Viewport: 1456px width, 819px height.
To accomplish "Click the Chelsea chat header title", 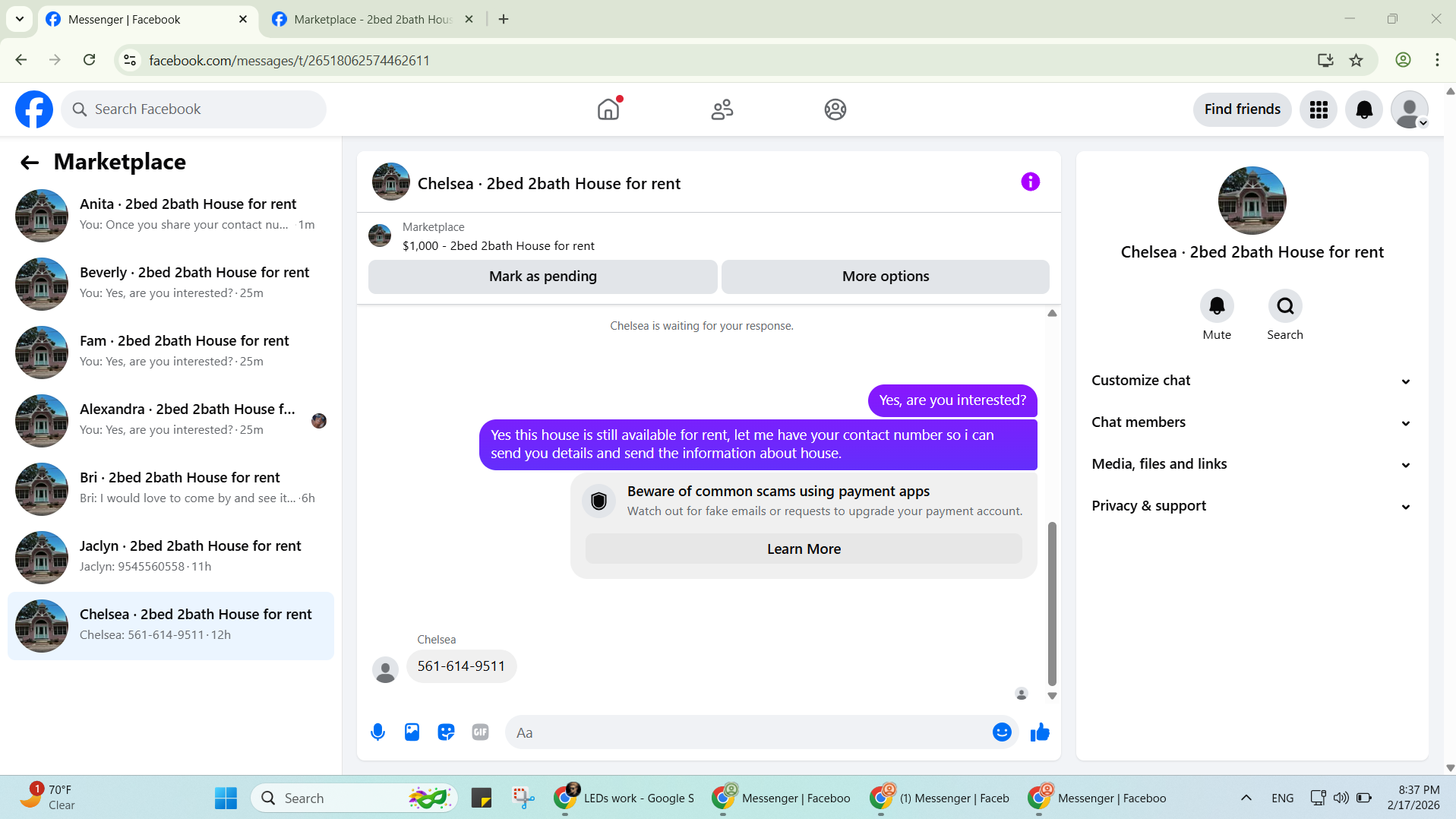I will (x=548, y=184).
